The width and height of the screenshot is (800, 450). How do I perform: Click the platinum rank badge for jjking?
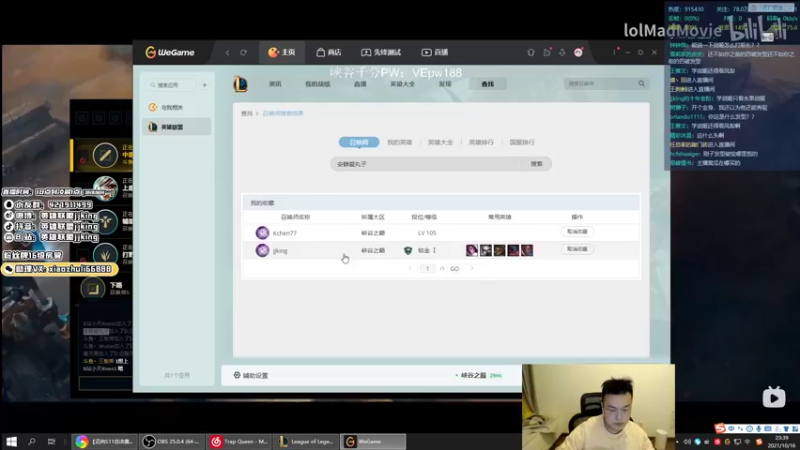point(408,251)
